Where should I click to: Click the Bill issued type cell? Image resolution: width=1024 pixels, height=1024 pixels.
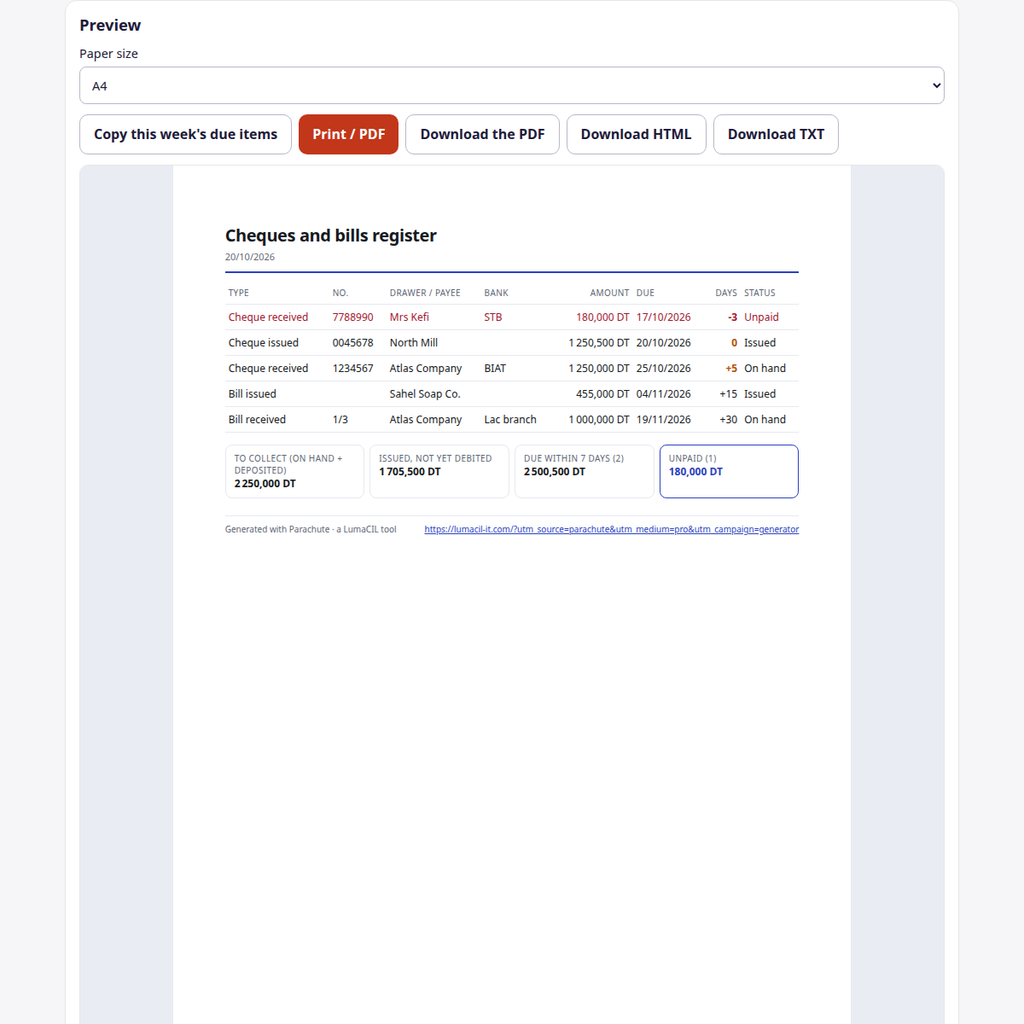coord(252,394)
